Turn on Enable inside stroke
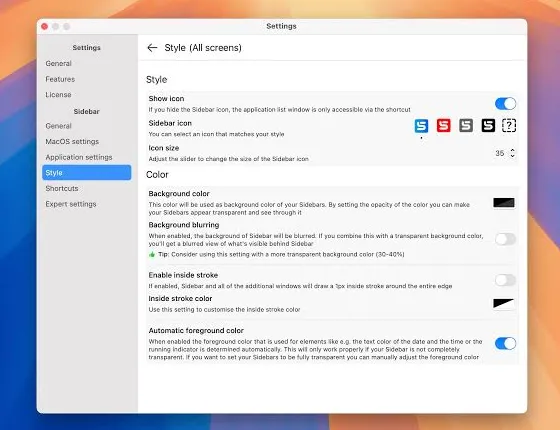The image size is (560, 430). tap(505, 280)
